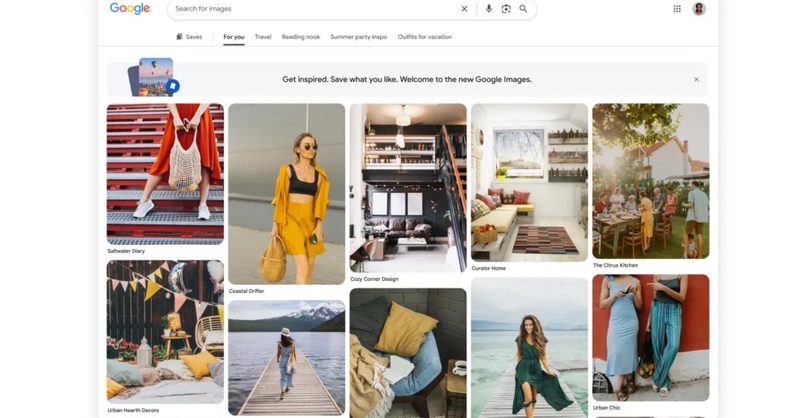The image size is (800, 418).
Task: Open the Urban Hearth Decors patio image
Action: pos(165,332)
